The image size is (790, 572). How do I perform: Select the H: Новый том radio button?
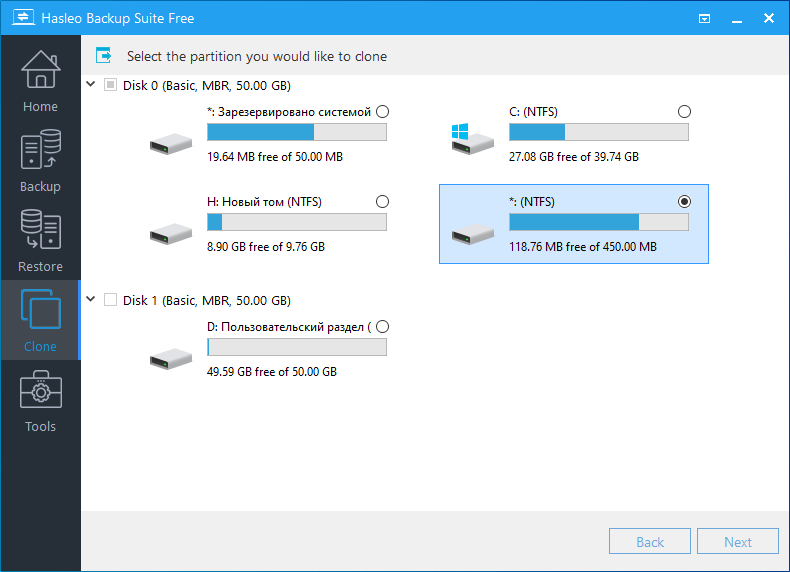coord(382,202)
